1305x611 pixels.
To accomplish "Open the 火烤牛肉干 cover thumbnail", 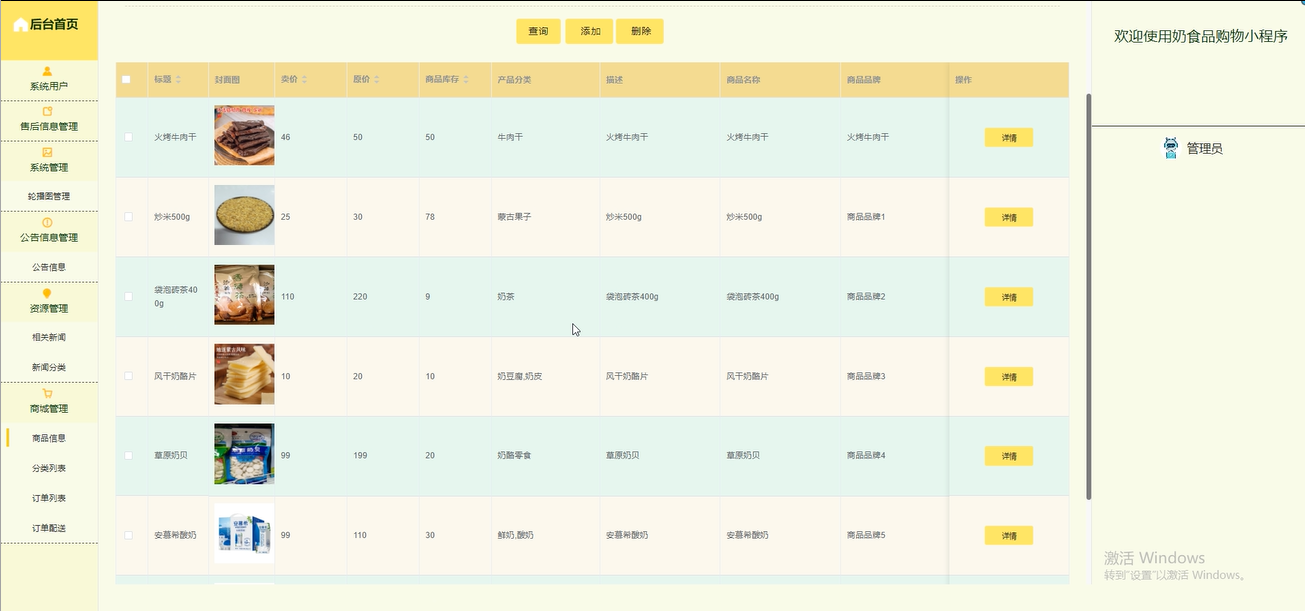I will tap(244, 136).
